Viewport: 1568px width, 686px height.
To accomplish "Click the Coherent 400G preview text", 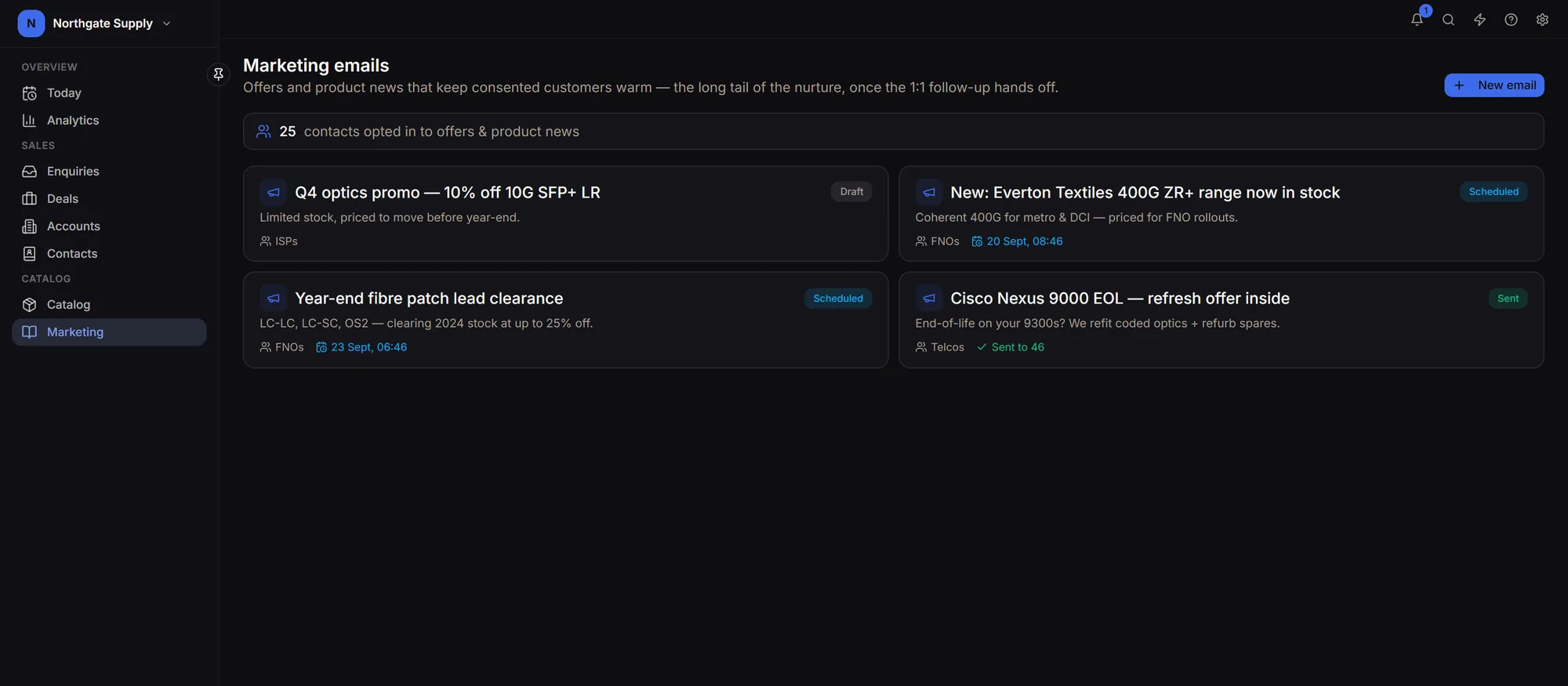I will click(1076, 217).
